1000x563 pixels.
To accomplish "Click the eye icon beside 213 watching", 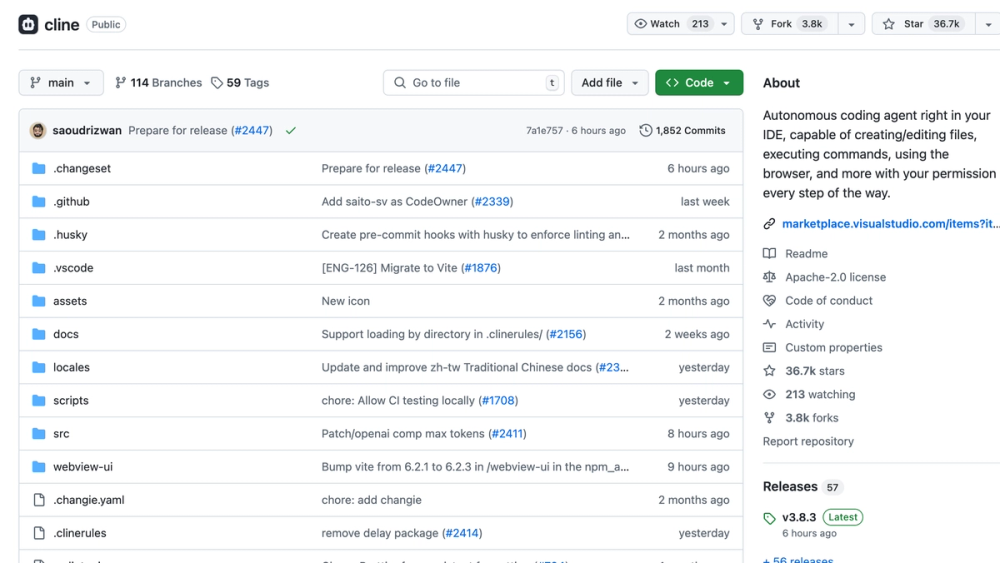I will [770, 395].
